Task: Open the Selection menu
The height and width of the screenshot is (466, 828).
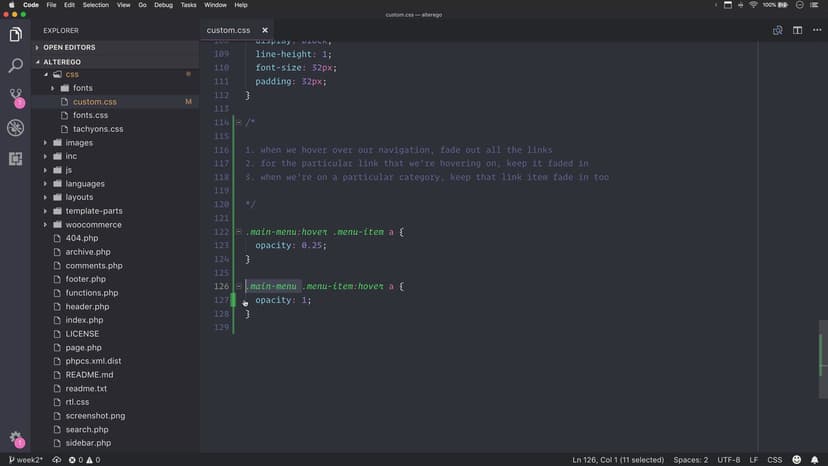Action: (96, 5)
